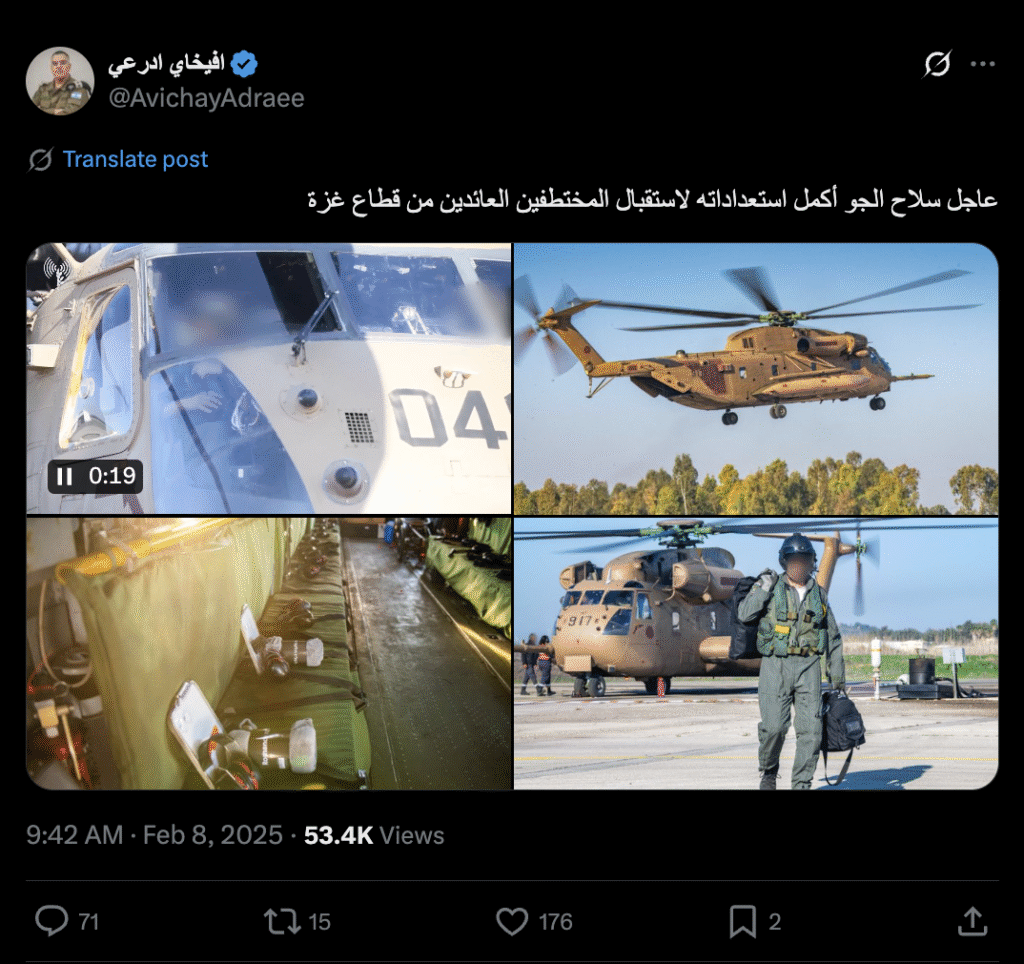Click the 53.4K Views count

(x=374, y=835)
